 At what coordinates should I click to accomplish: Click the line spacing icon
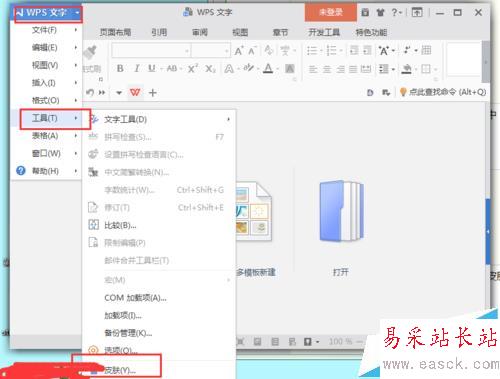coord(384,69)
